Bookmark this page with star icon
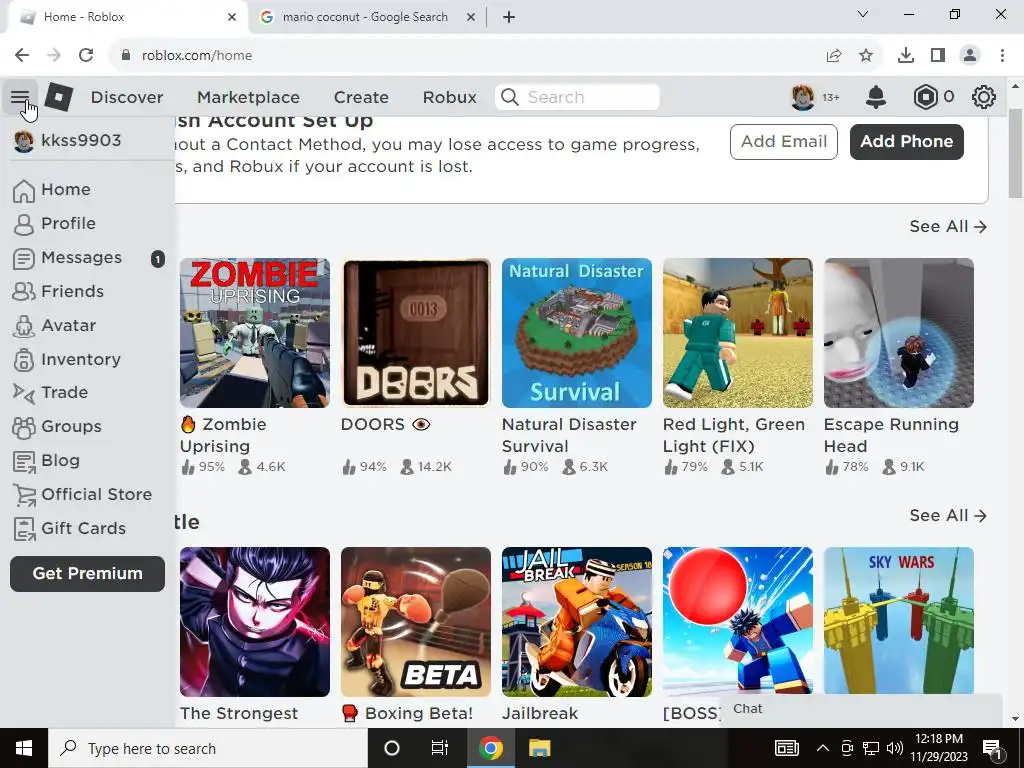This screenshot has width=1024, height=768. 866,56
